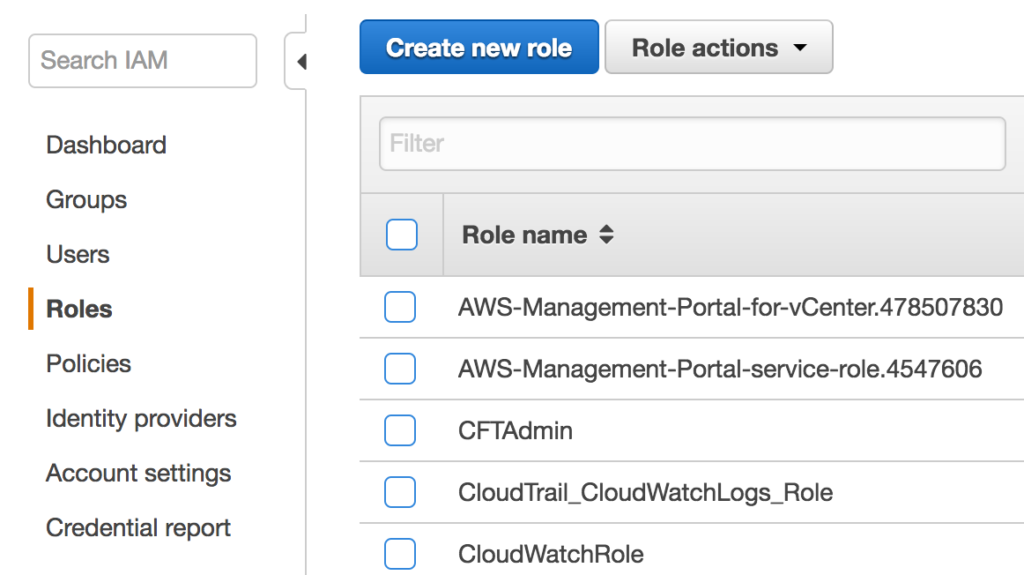Select the CFTAdmin role checkbox
This screenshot has width=1024, height=575.
click(x=400, y=431)
